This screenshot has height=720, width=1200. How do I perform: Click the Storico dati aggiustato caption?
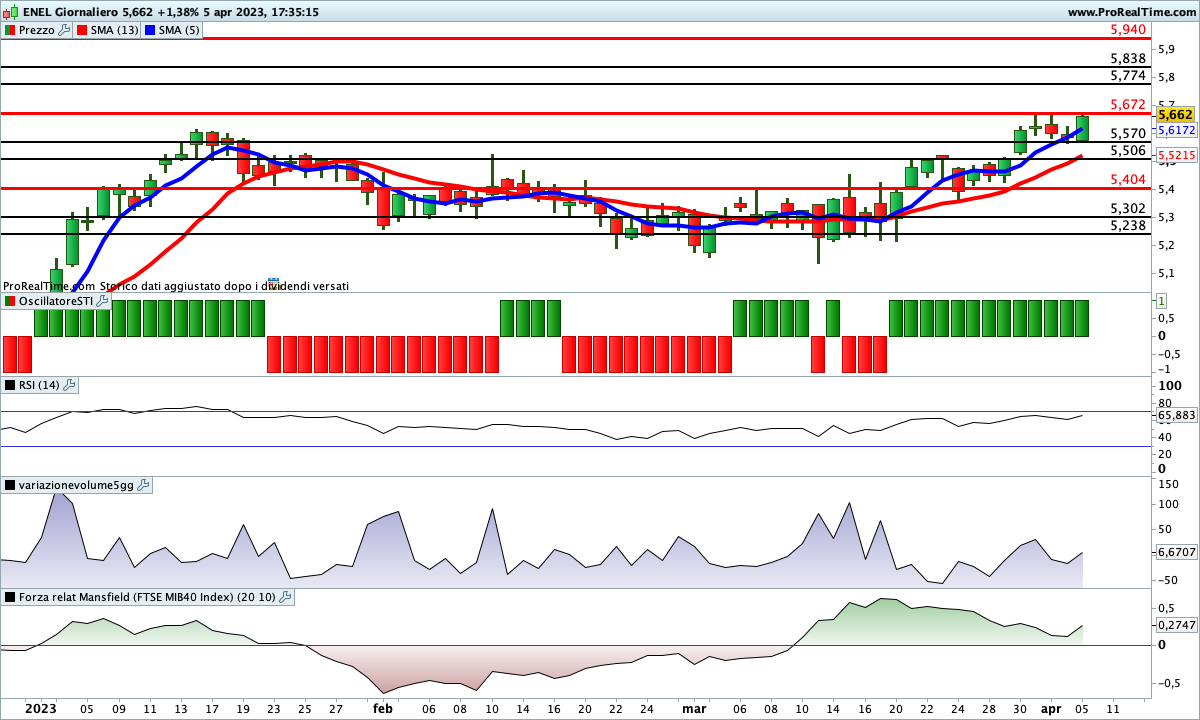point(224,286)
